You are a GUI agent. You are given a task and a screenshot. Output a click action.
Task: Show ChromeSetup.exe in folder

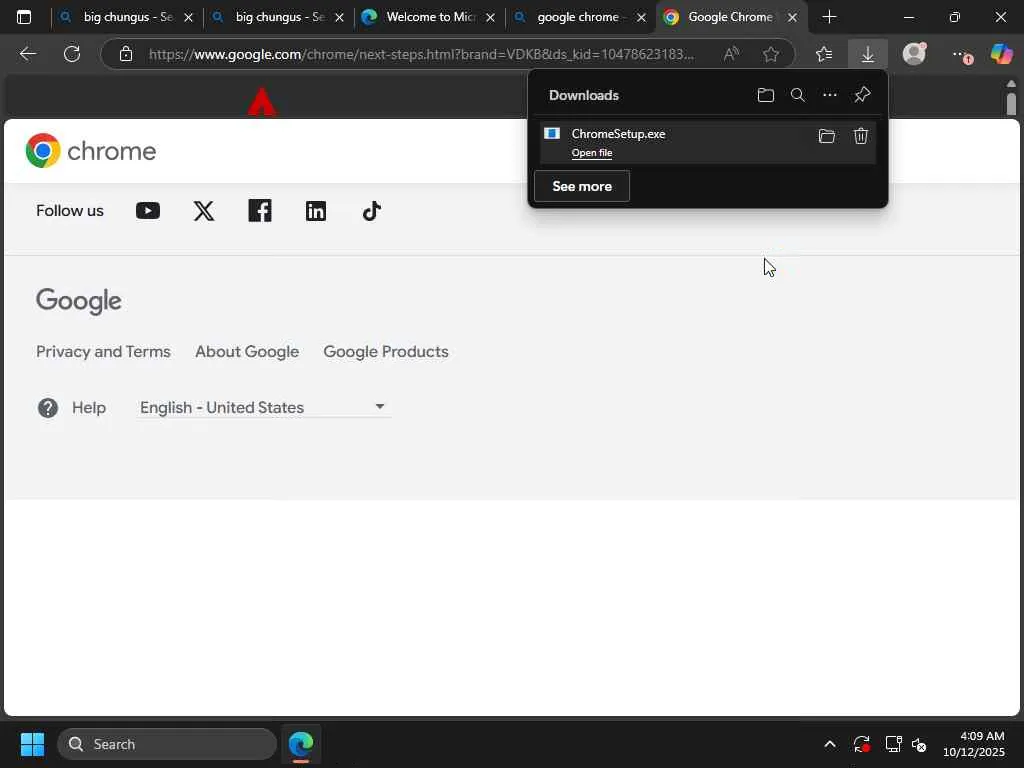[827, 136]
